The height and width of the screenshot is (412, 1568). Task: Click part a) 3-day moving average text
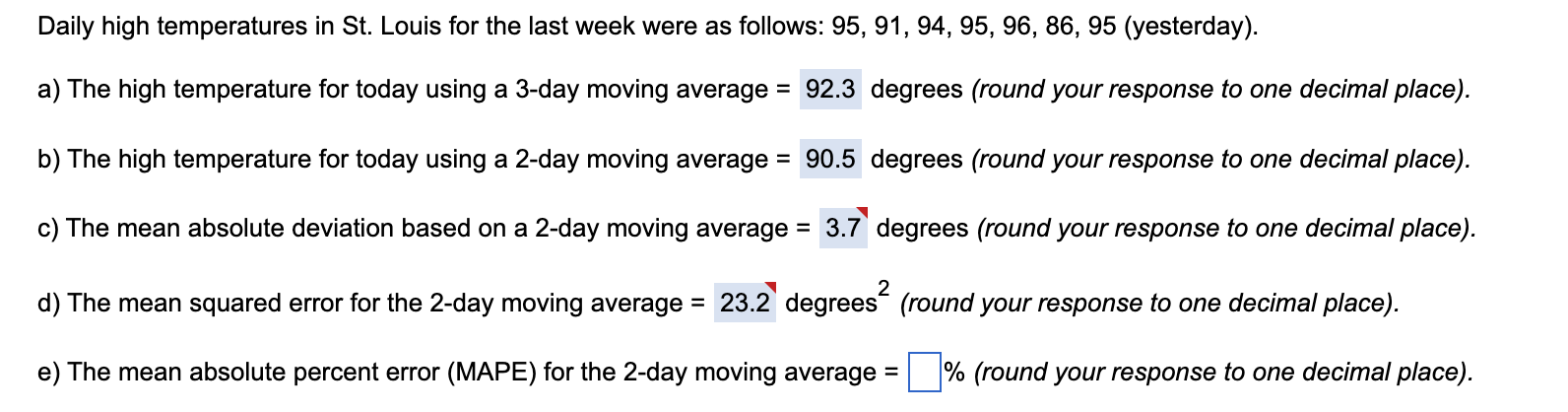coord(414,90)
